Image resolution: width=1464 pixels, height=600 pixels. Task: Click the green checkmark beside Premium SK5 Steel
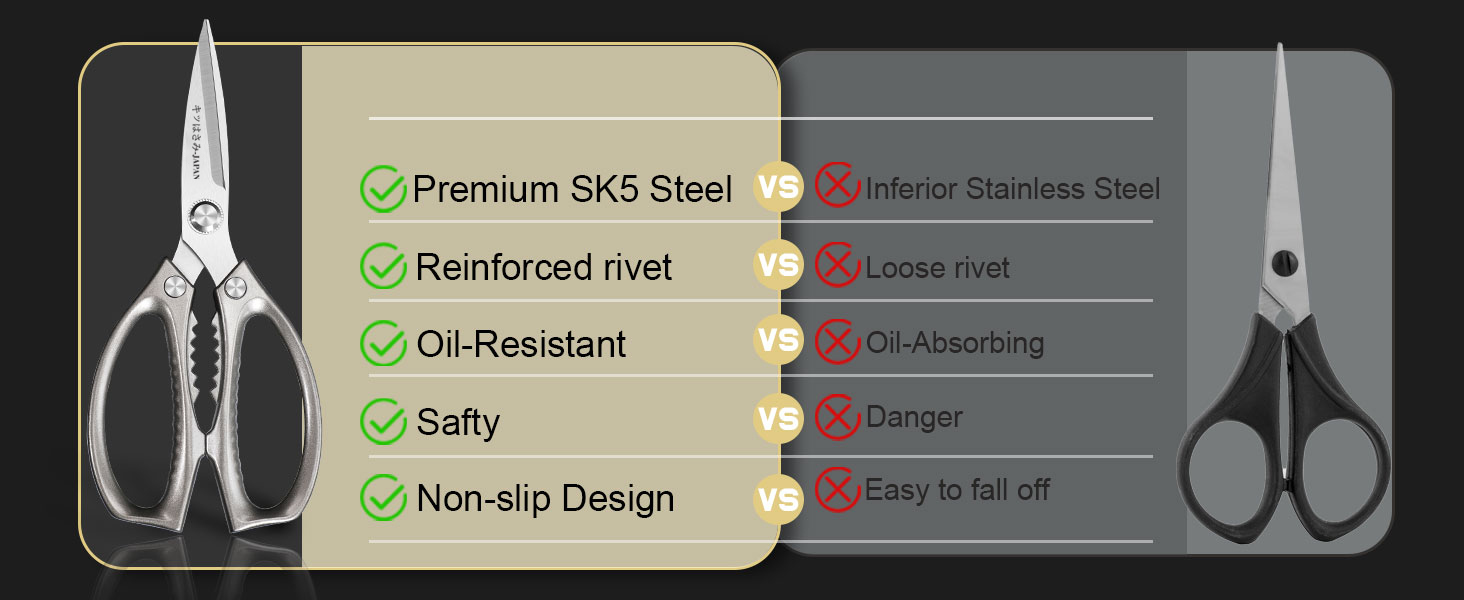point(382,188)
